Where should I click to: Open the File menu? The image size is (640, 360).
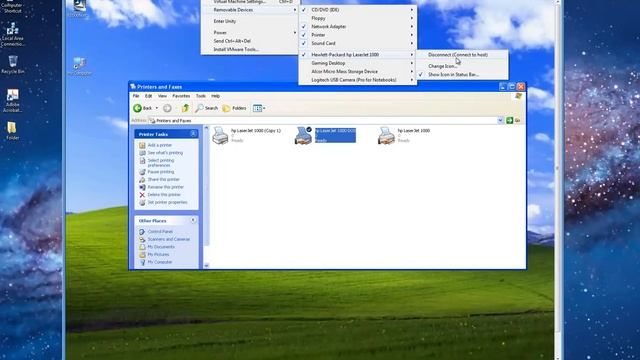136,96
